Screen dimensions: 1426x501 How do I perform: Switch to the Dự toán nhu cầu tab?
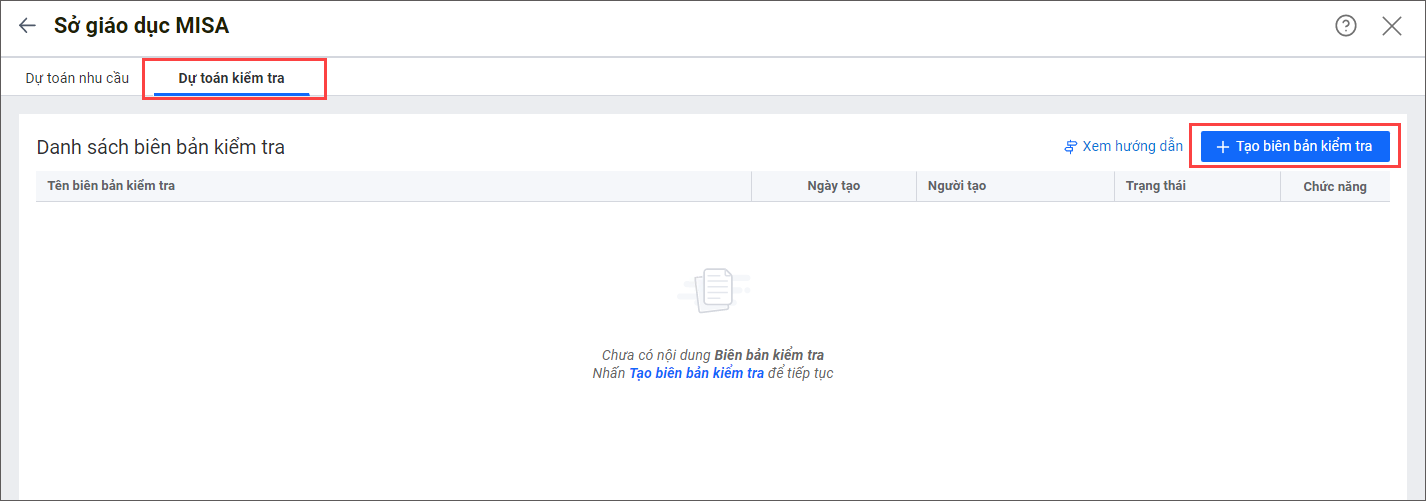[x=77, y=78]
